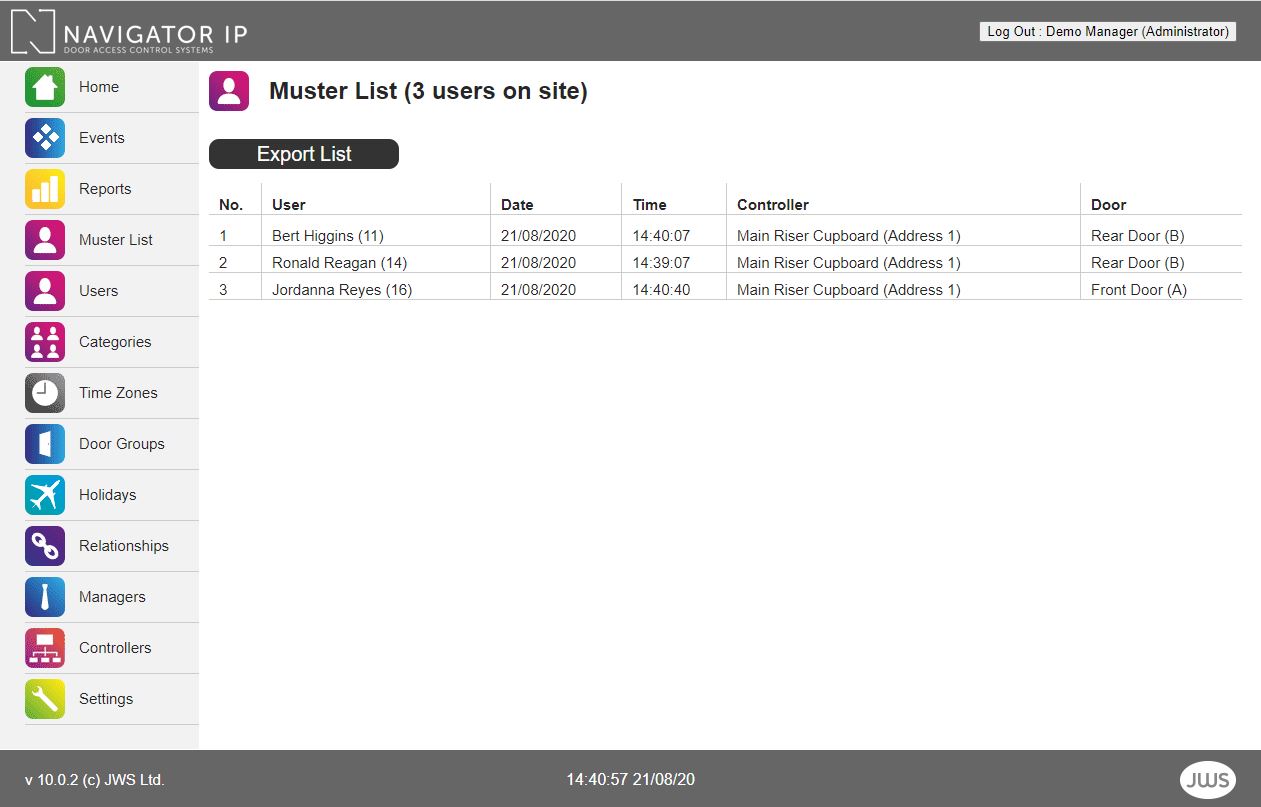The height and width of the screenshot is (807, 1261).
Task: Click the Door column header
Action: [1109, 204]
